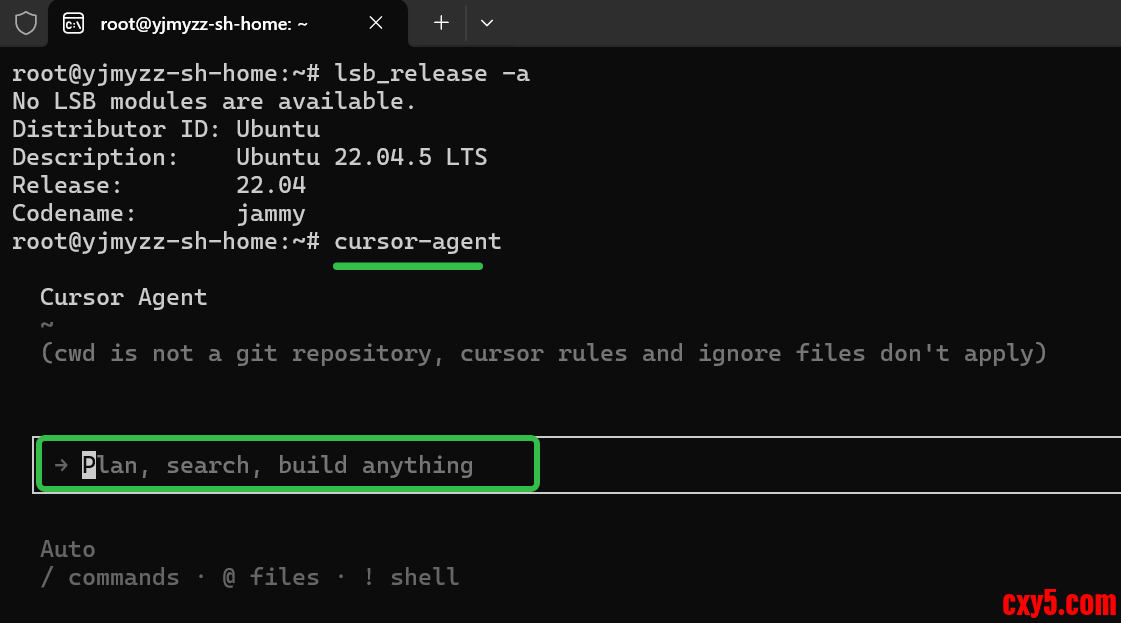Click the "lsb_release -a" command text
The width and height of the screenshot is (1121, 623).
click(x=432, y=73)
